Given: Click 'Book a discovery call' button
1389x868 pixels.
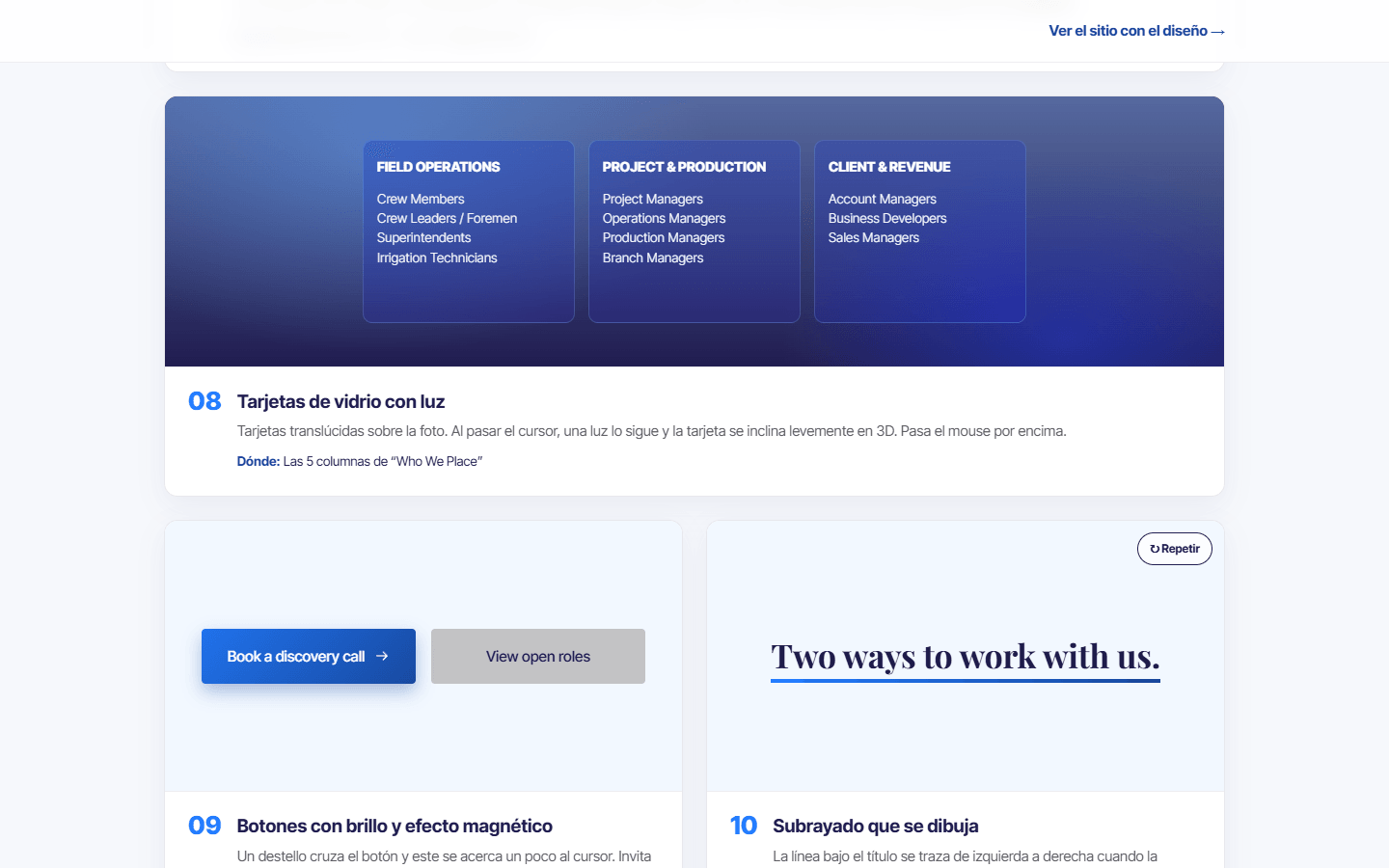Looking at the screenshot, I should 309,657.
